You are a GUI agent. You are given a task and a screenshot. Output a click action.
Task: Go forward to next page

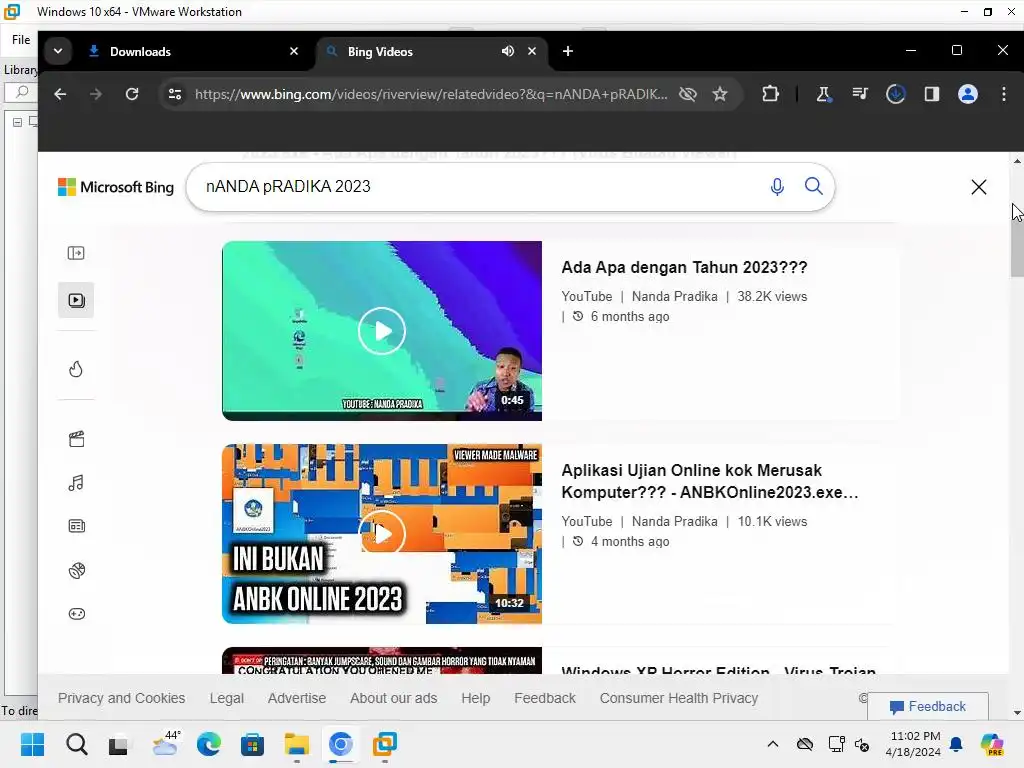point(96,94)
